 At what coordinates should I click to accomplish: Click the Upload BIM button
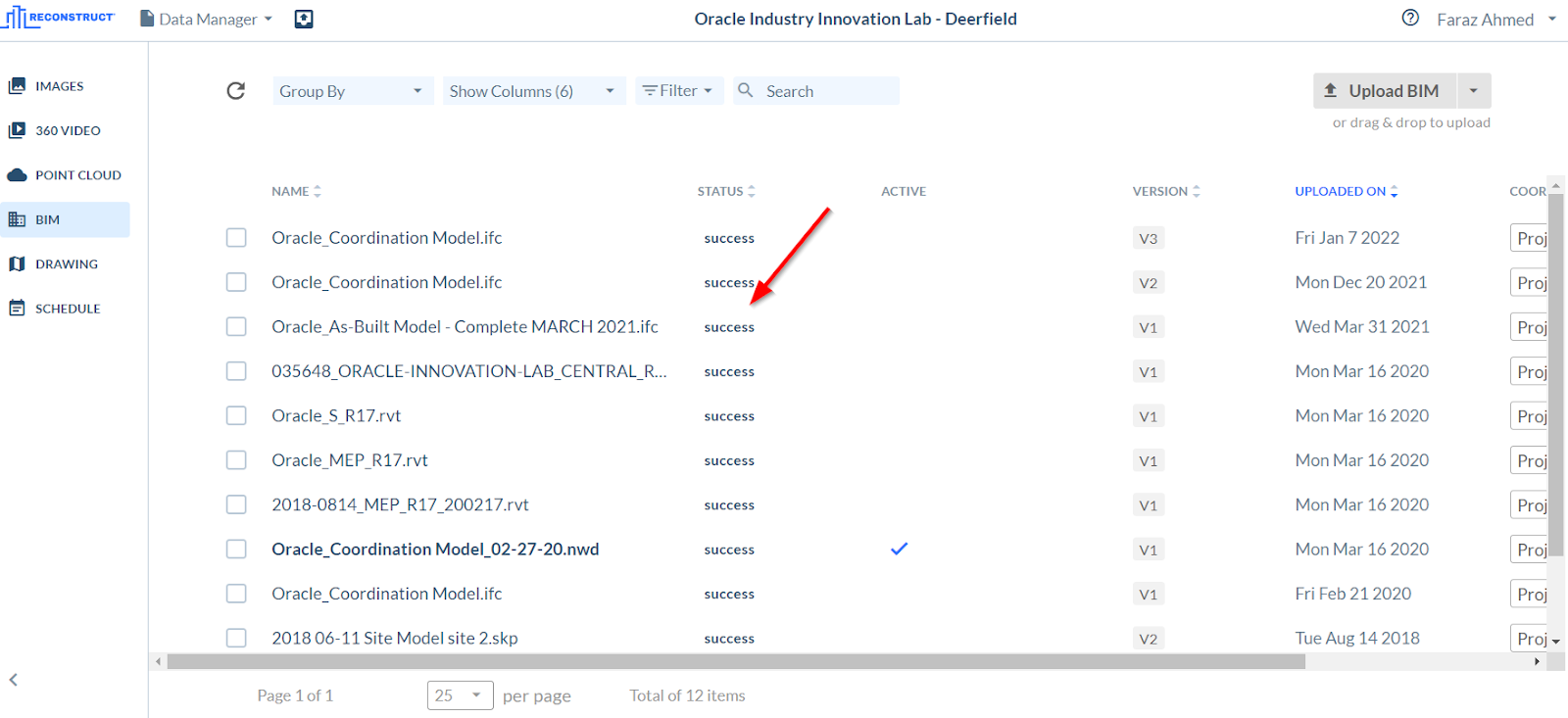[1385, 91]
